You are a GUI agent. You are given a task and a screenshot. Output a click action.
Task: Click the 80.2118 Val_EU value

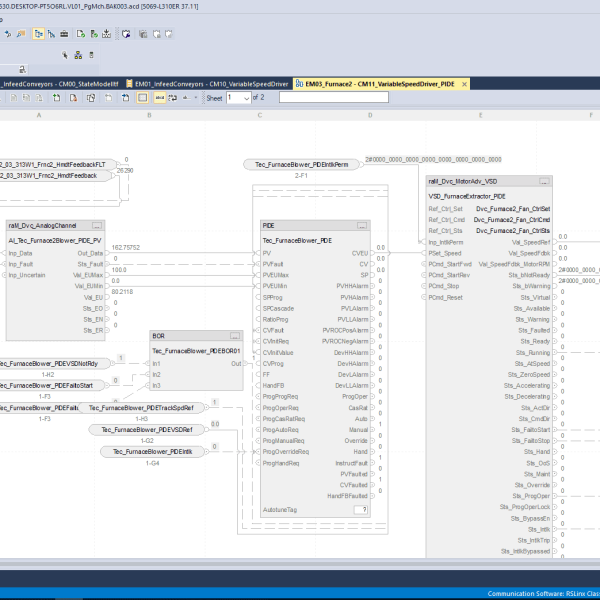coord(122,292)
